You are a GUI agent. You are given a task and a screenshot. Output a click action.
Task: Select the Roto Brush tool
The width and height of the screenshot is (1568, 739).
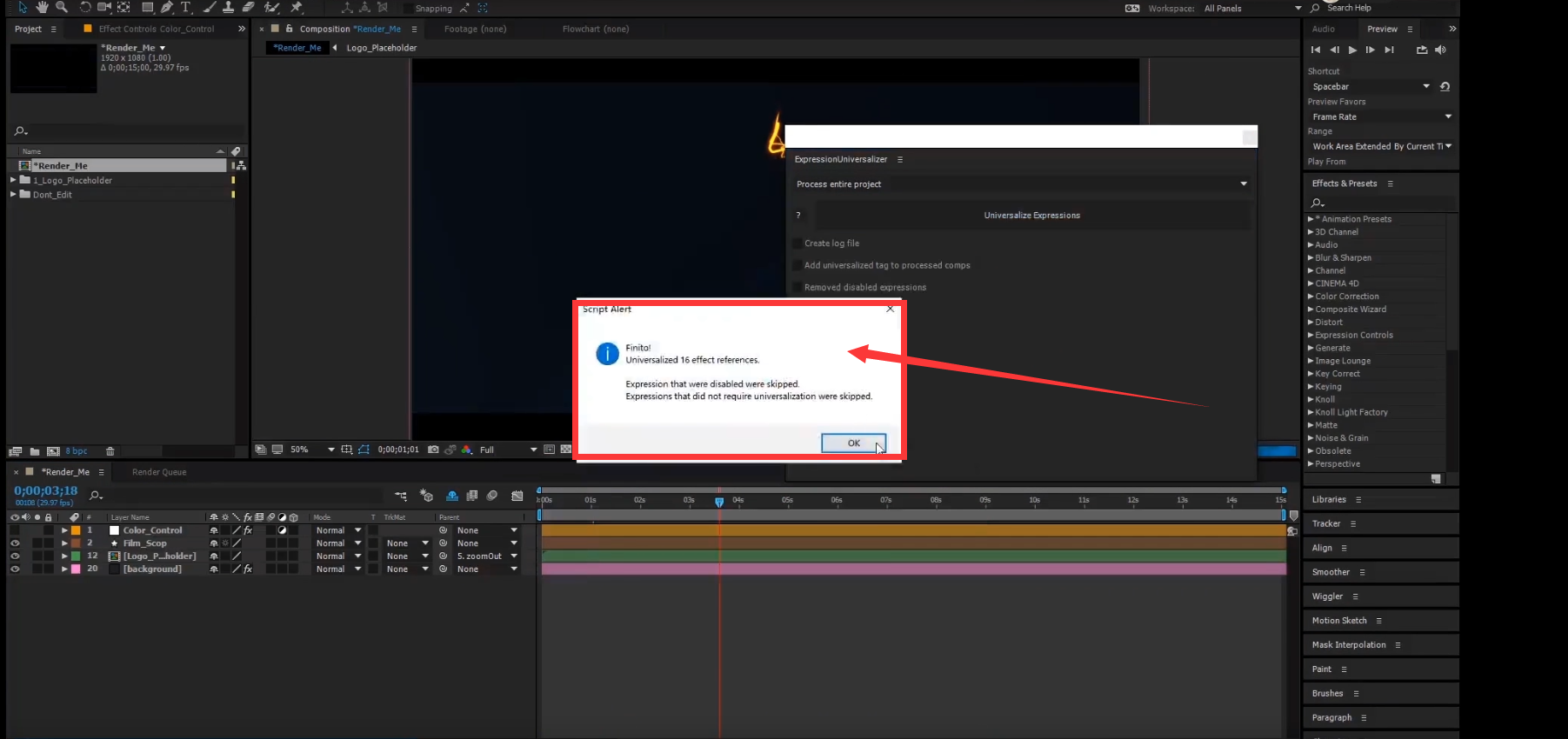coord(272,7)
